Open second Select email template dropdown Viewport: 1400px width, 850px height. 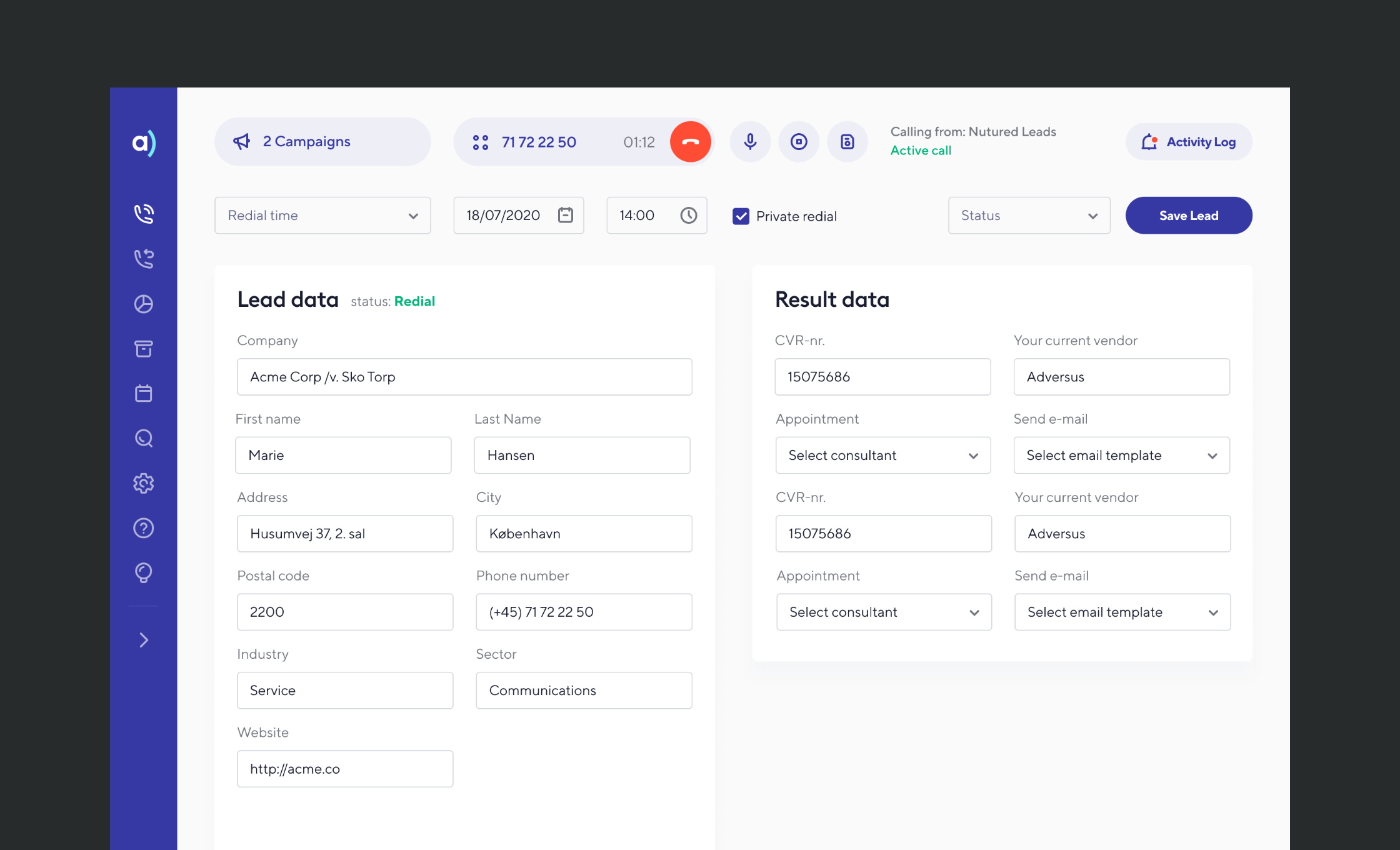[1123, 612]
